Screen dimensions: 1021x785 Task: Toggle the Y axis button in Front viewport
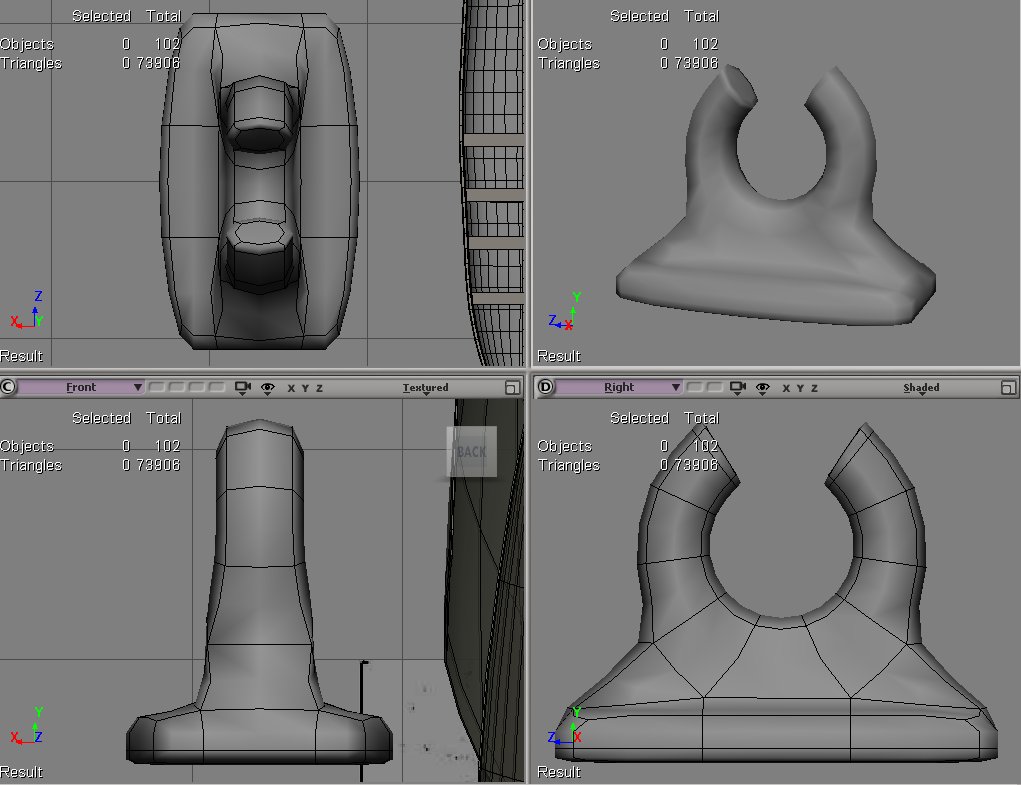click(305, 388)
